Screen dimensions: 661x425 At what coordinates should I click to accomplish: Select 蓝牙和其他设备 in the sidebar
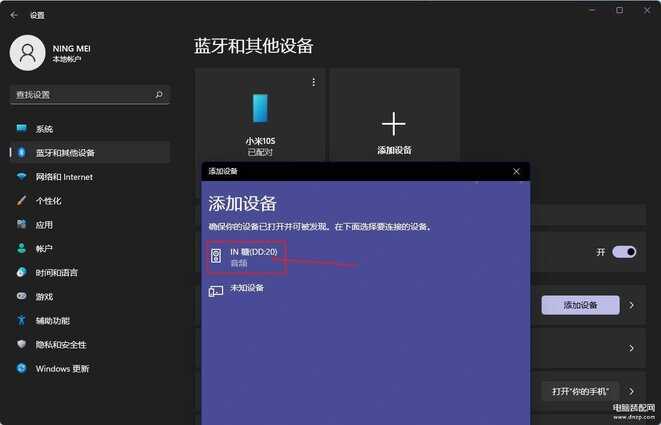click(x=90, y=153)
